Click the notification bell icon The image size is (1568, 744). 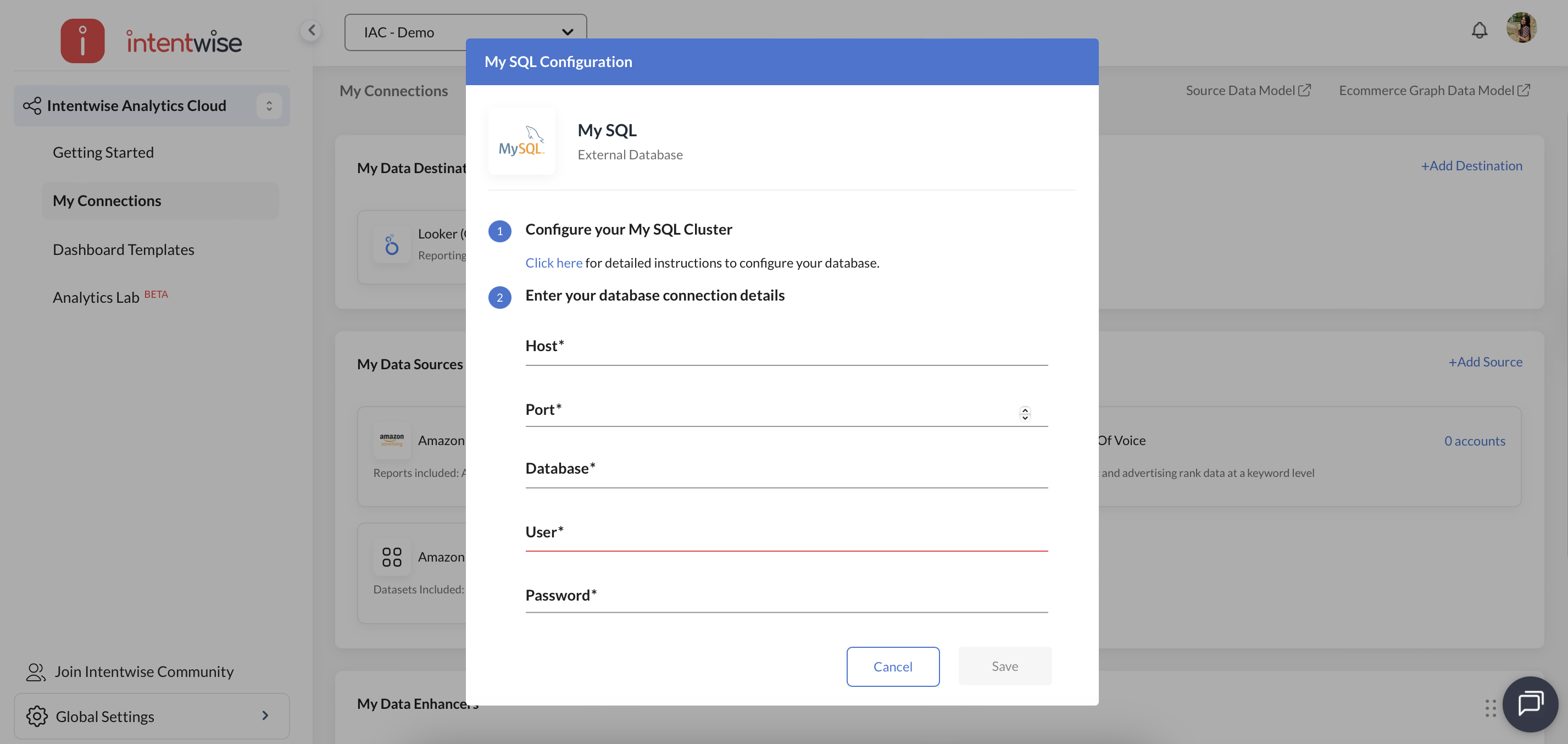click(1479, 30)
